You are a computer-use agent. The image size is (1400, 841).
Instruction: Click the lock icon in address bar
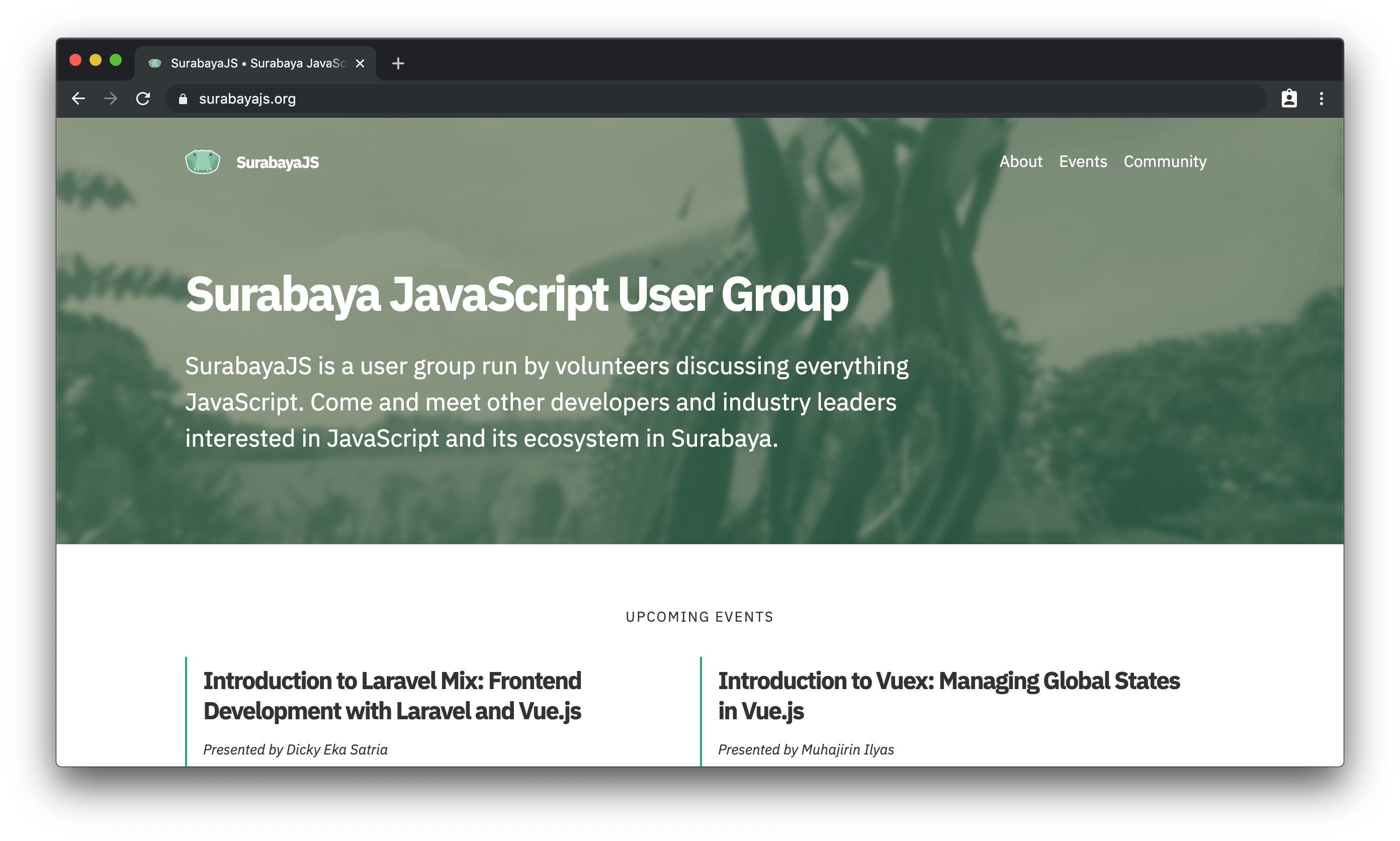coord(183,99)
